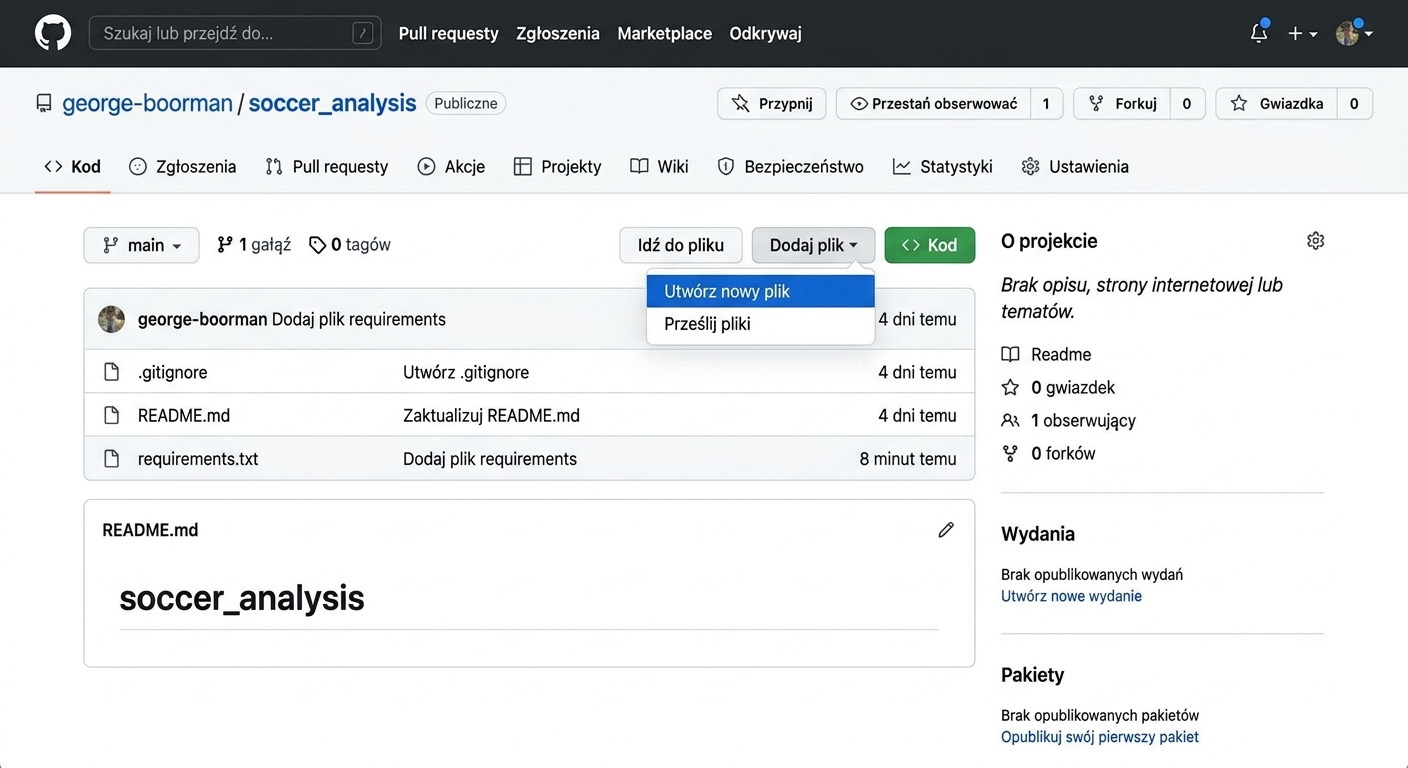This screenshot has height=768, width=1408.
Task: Switch to the Zgłoszenia repository tab
Action: (183, 166)
